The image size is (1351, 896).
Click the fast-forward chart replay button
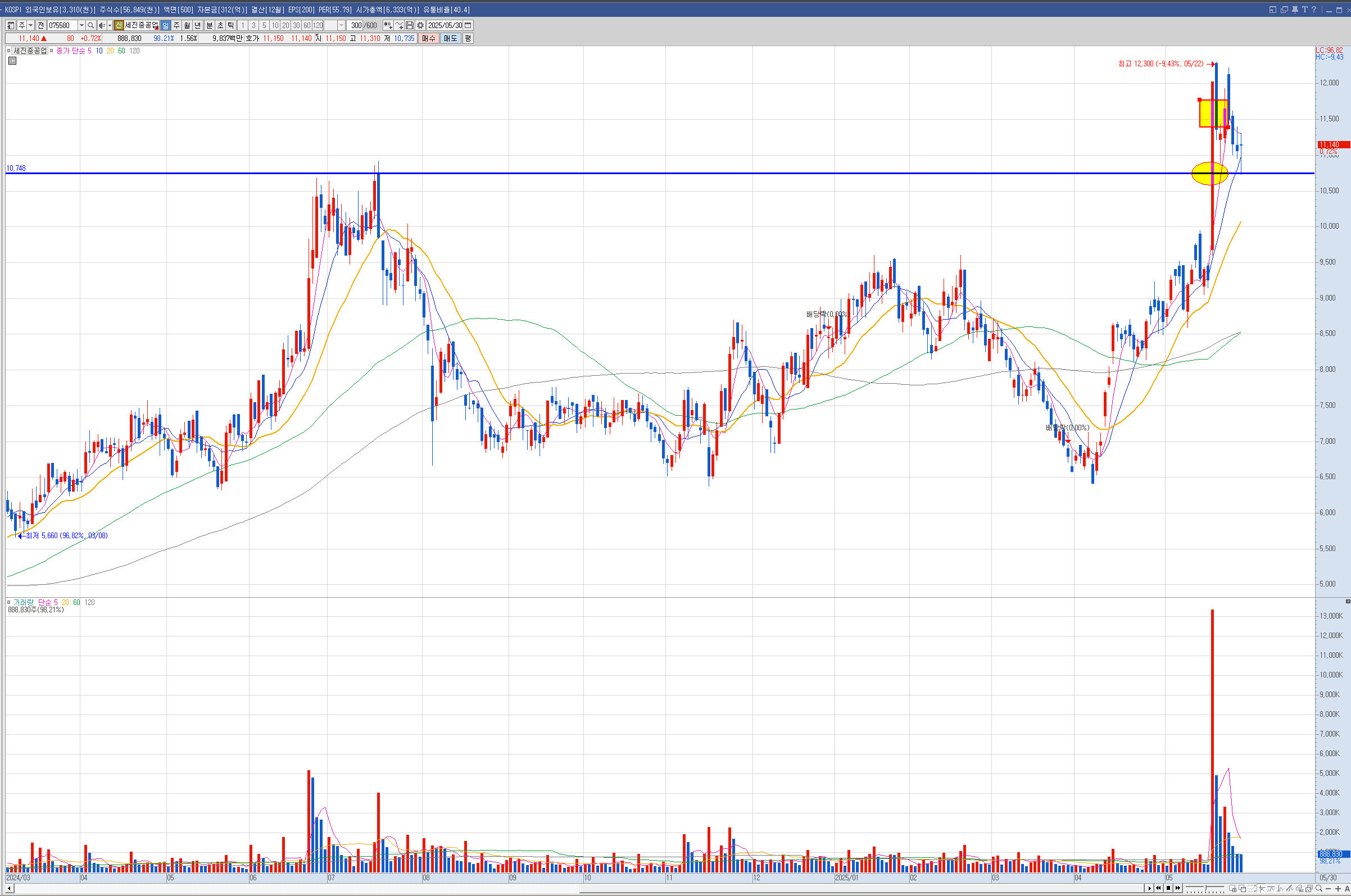[x=1178, y=889]
